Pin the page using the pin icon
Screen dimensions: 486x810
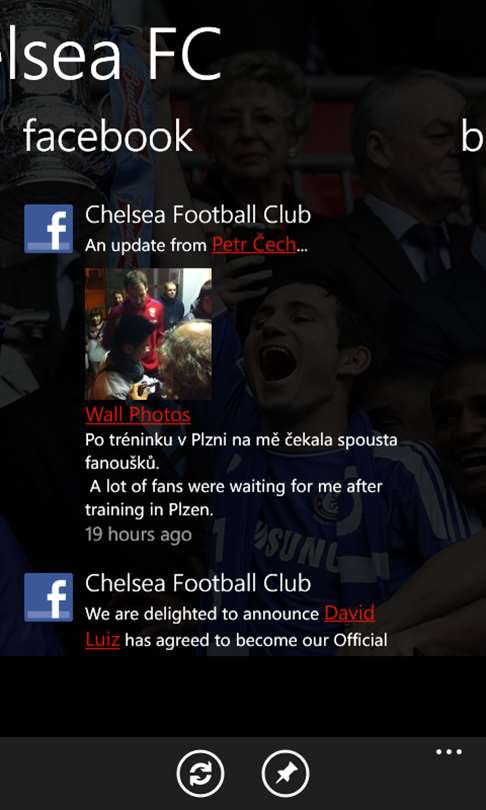coord(286,774)
